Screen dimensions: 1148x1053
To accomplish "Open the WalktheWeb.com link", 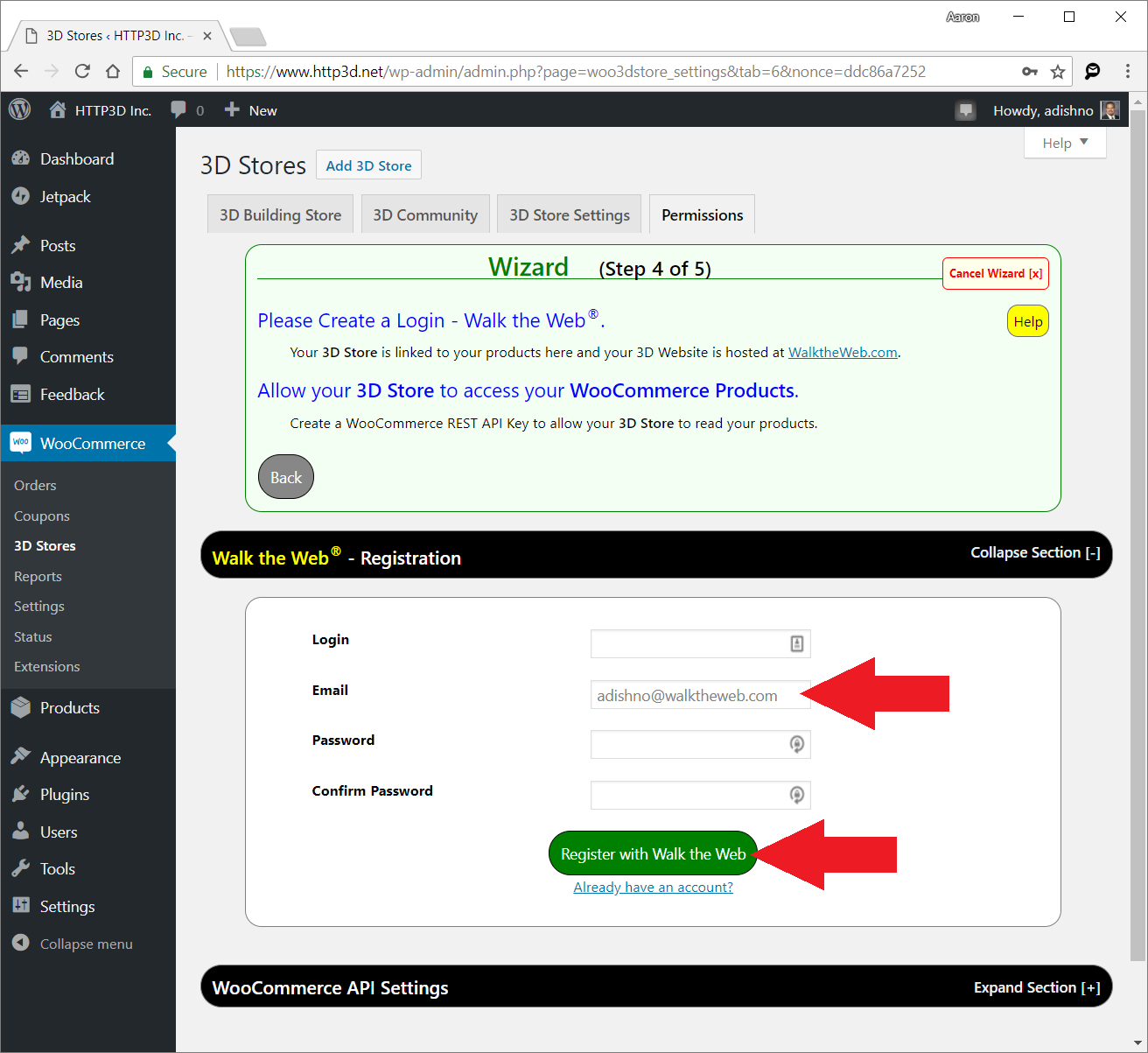I will [x=843, y=352].
